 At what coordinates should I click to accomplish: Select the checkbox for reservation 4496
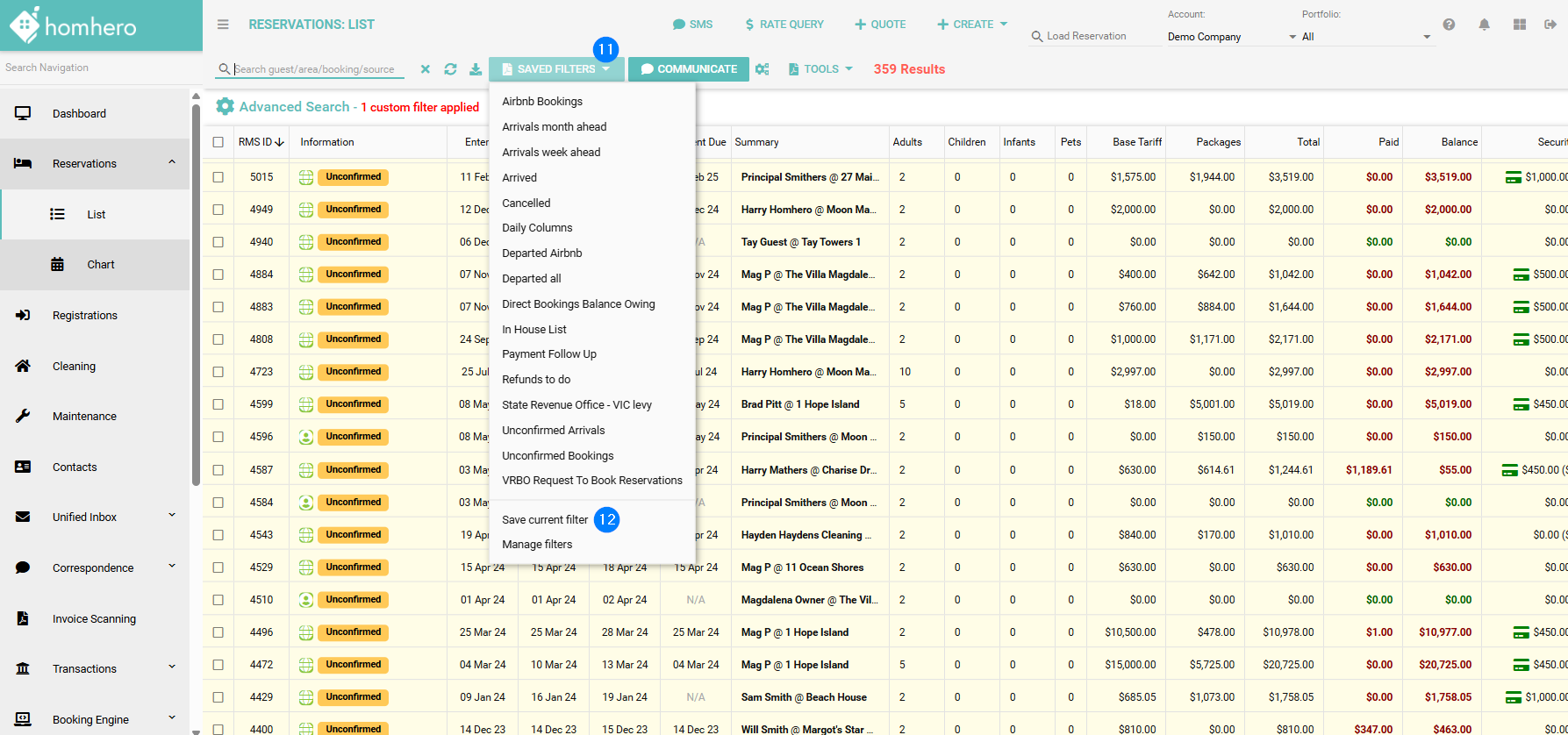pos(218,632)
